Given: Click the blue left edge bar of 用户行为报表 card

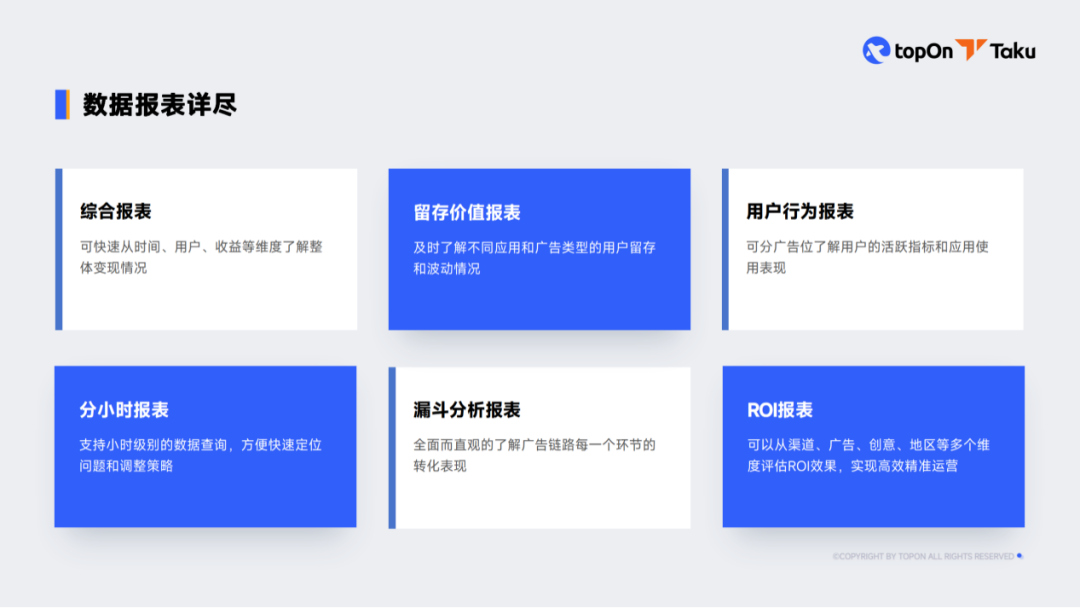Looking at the screenshot, I should (725, 249).
